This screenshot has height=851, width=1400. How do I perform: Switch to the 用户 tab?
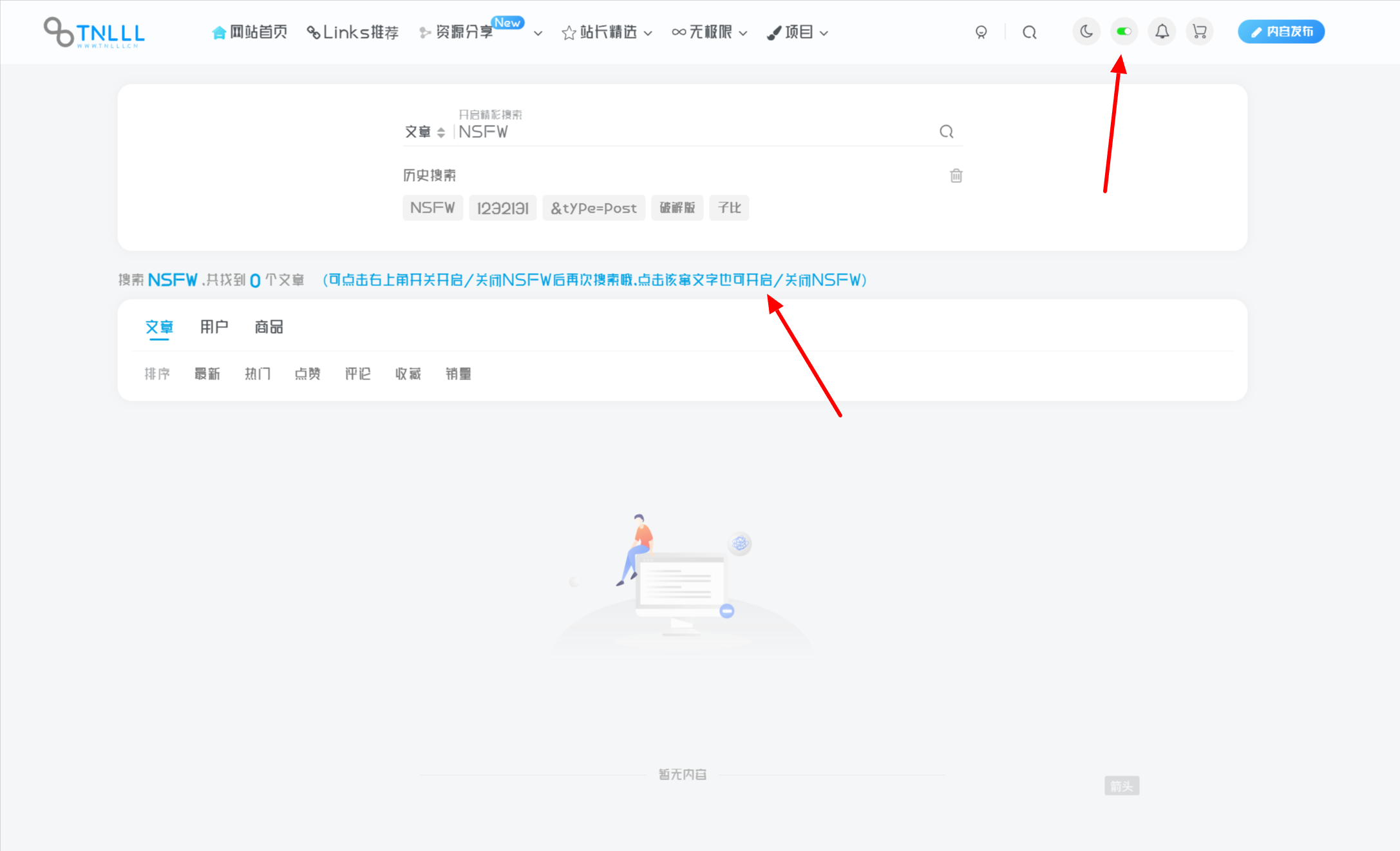[214, 327]
